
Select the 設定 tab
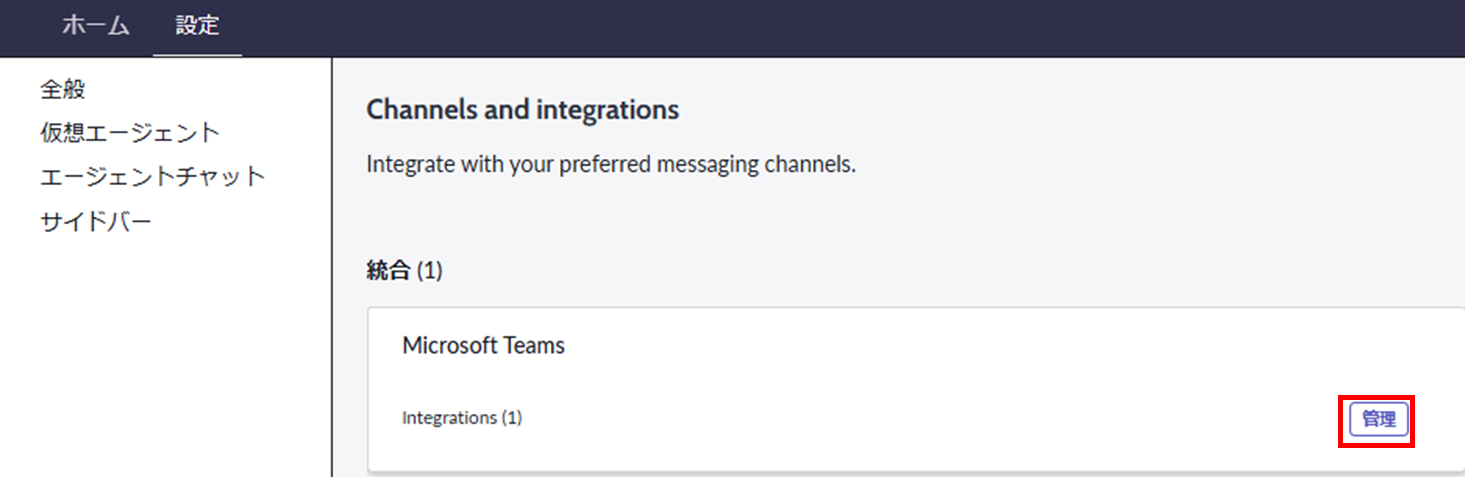[197, 27]
